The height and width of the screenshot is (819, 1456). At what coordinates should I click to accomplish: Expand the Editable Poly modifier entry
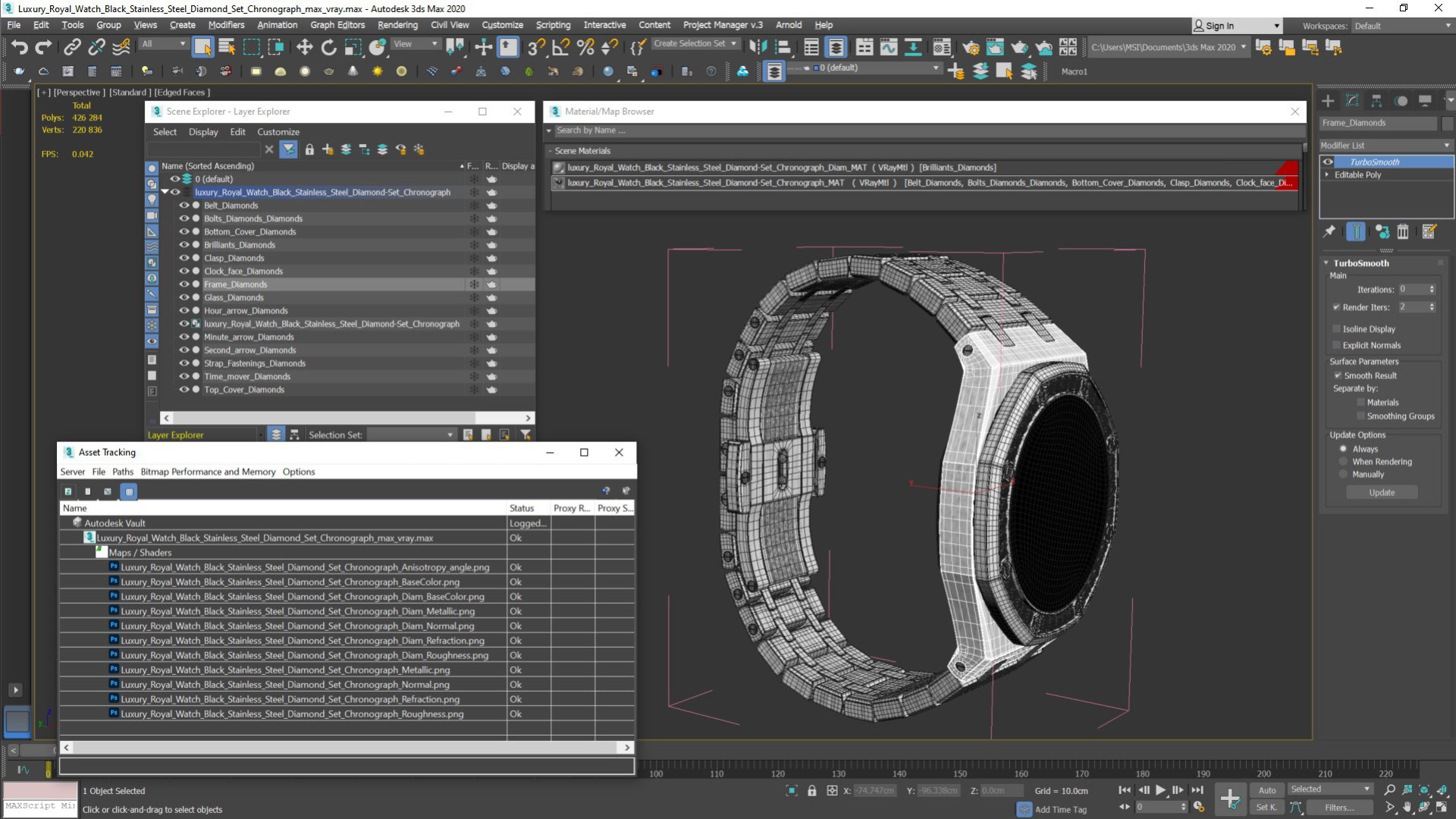click(1327, 174)
